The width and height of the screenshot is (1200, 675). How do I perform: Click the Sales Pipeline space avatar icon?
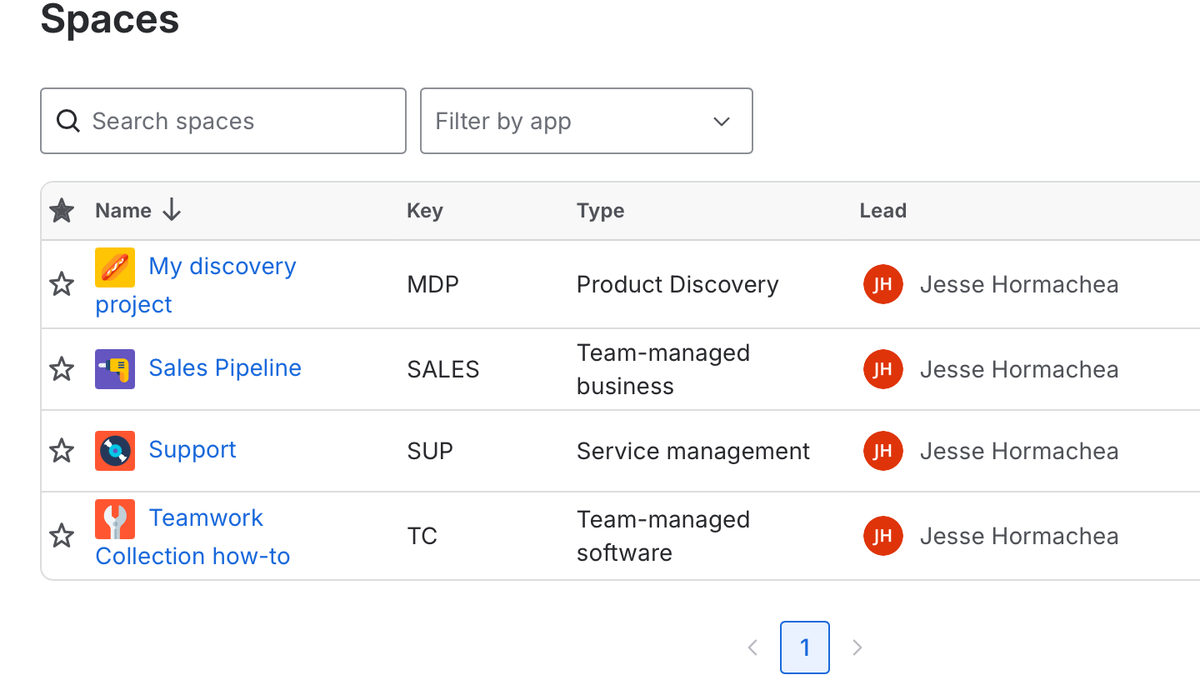click(x=115, y=369)
